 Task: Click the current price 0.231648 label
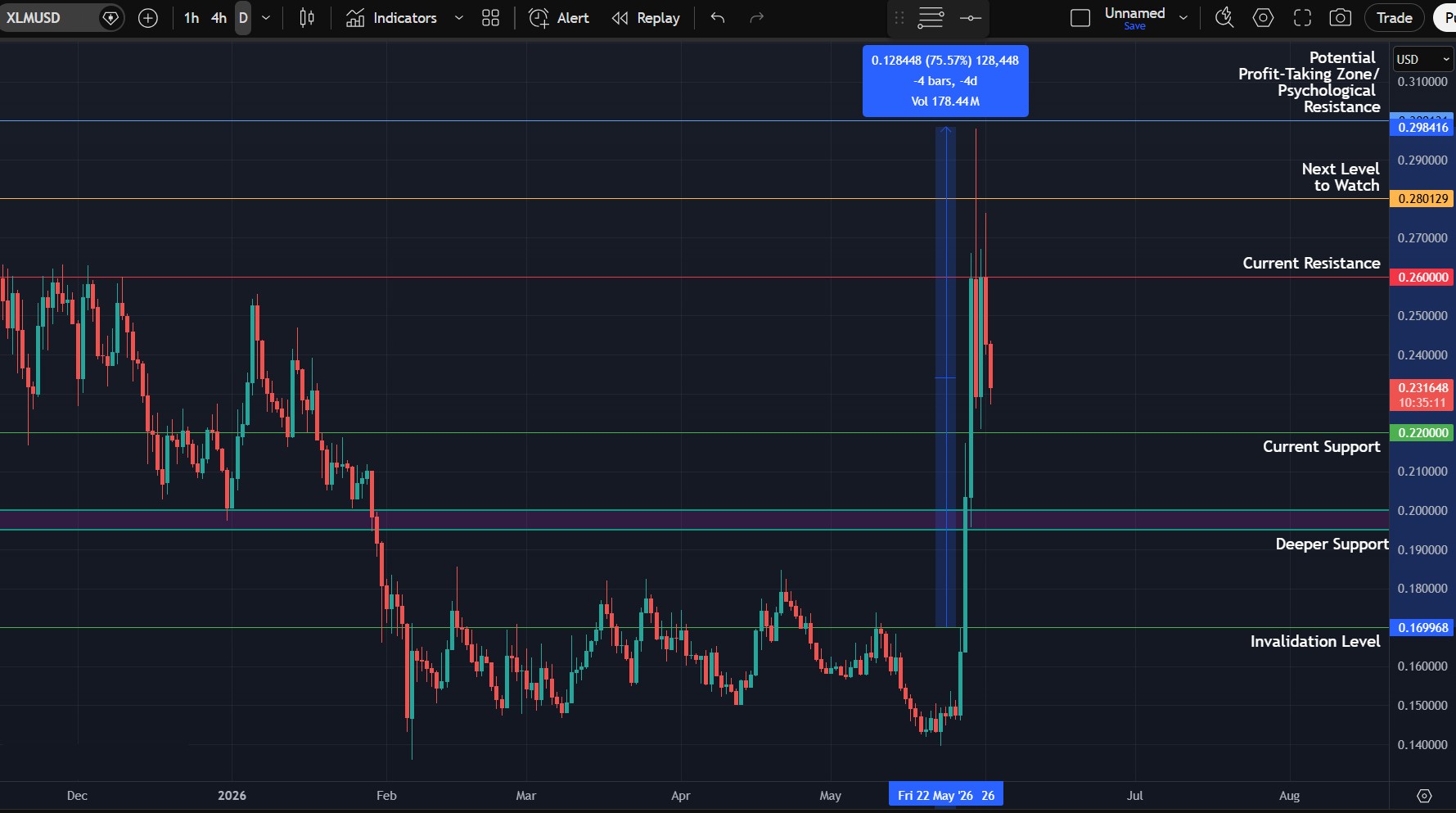[x=1422, y=395]
